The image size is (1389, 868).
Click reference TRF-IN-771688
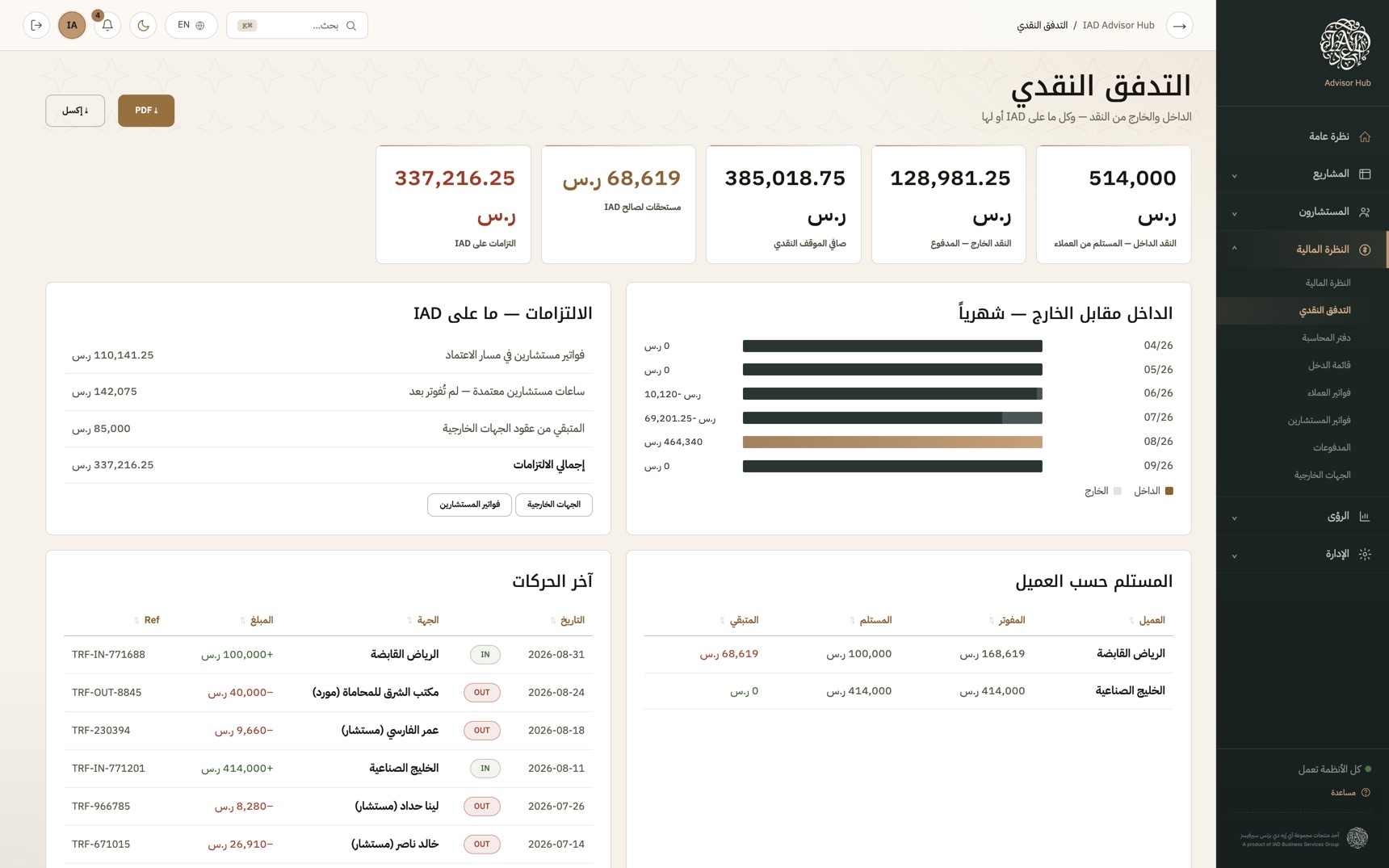(108, 655)
